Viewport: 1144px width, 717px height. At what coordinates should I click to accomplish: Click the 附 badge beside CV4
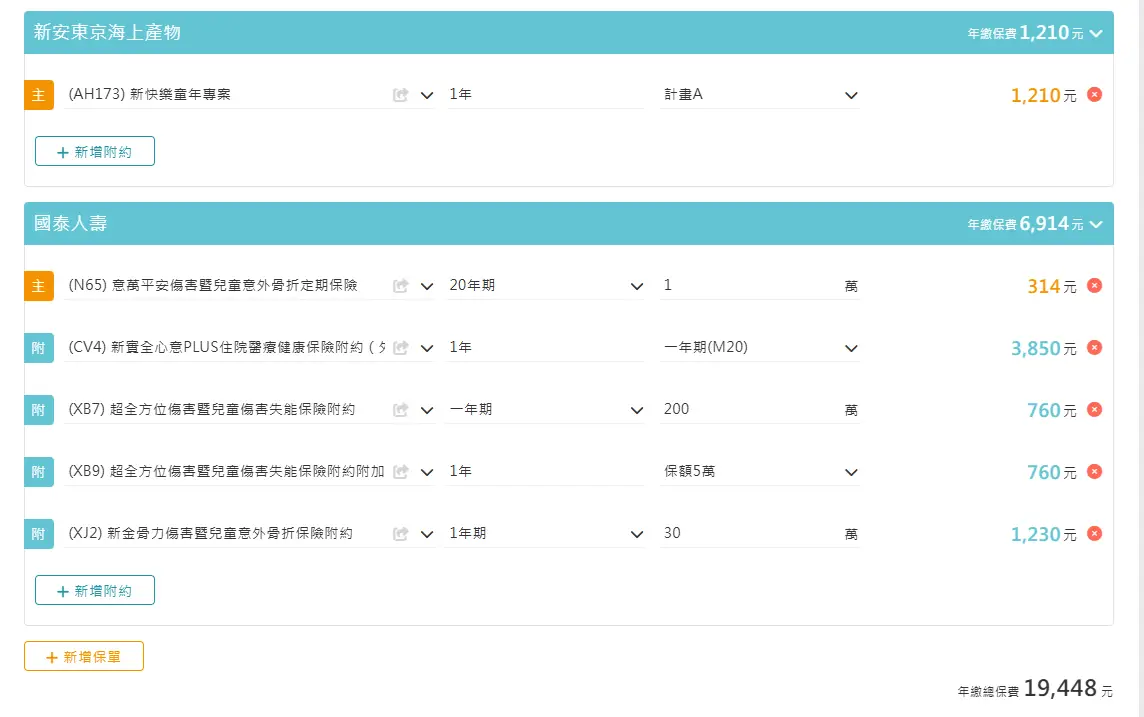(39, 348)
